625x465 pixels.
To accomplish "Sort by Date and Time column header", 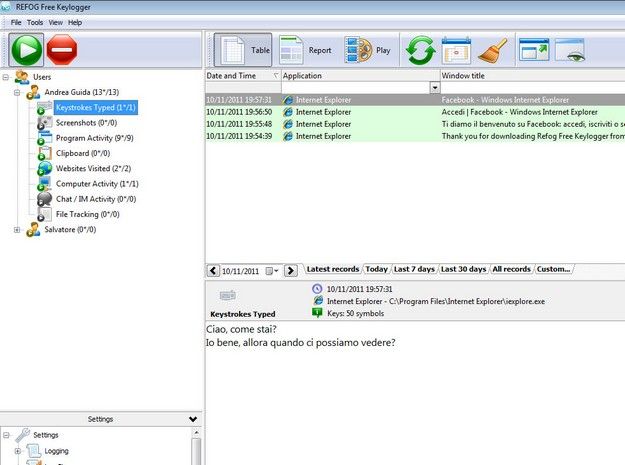I will pos(243,76).
